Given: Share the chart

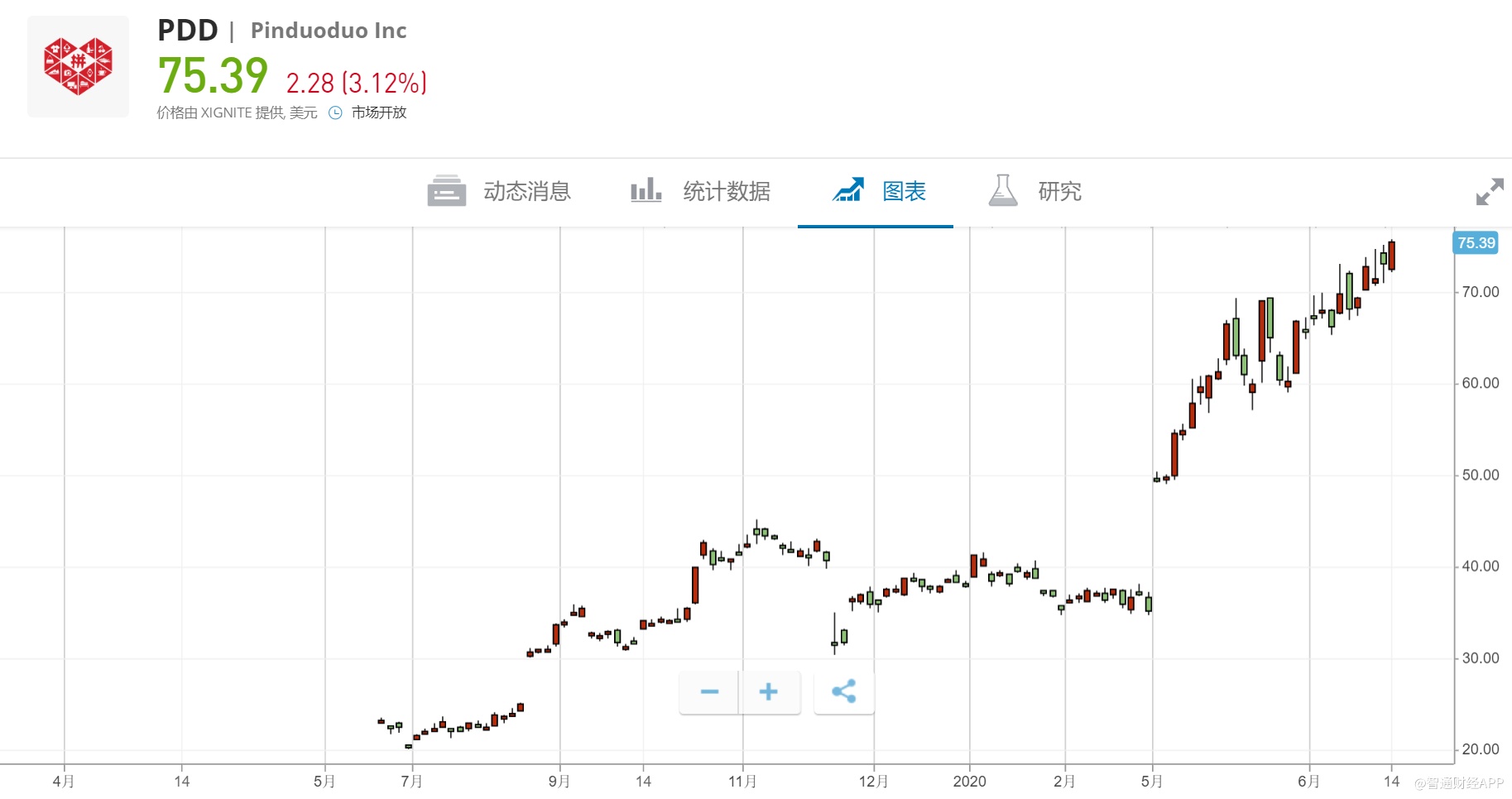Looking at the screenshot, I should point(843,691).
